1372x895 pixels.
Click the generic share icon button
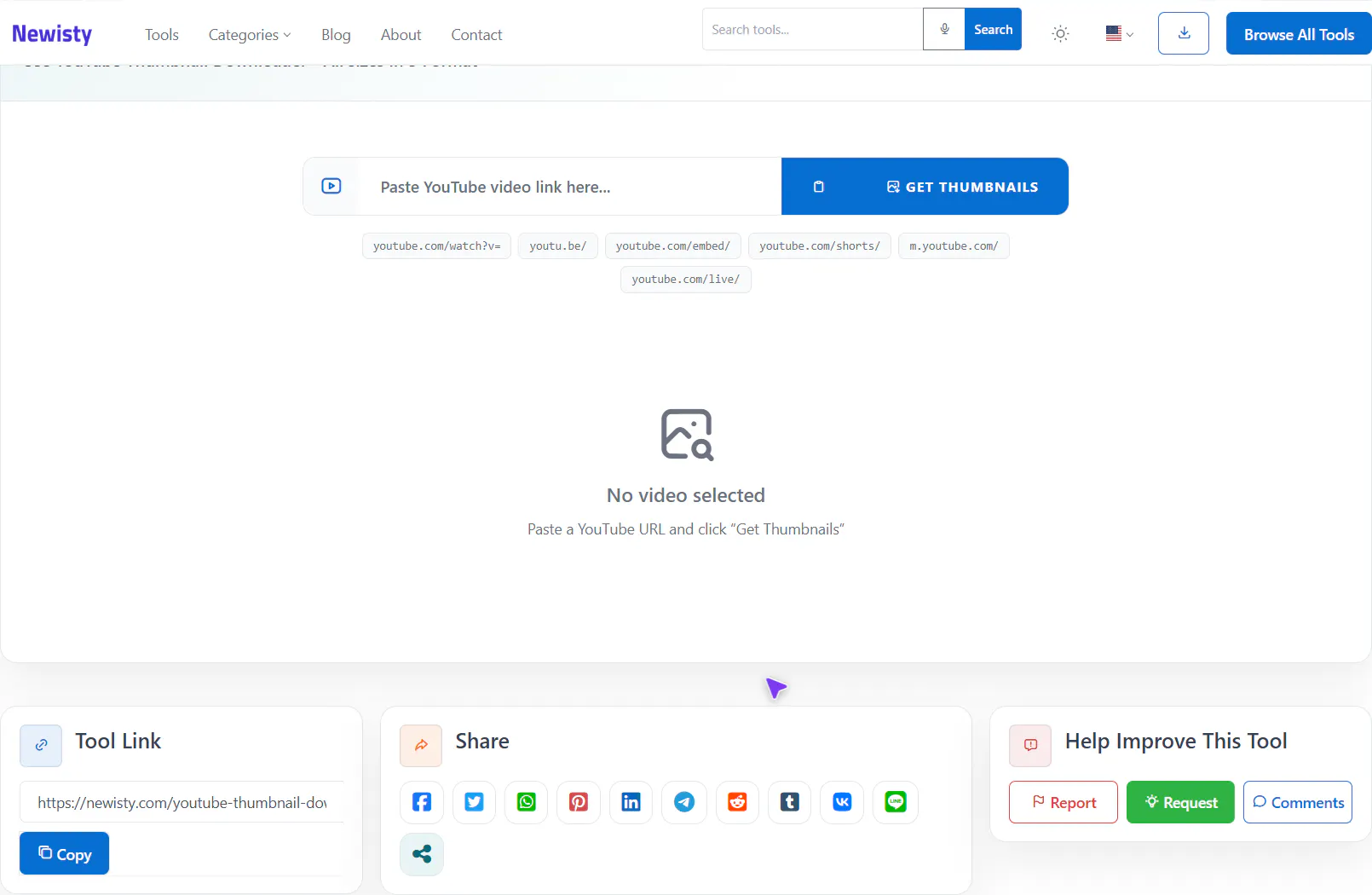(422, 854)
